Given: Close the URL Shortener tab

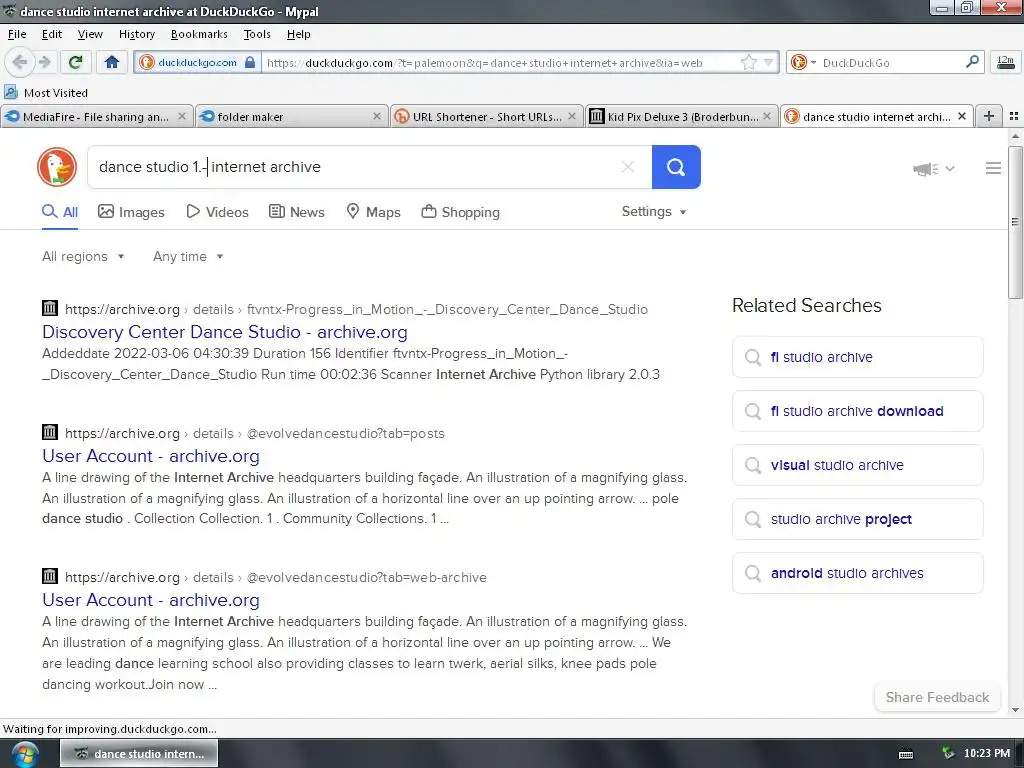Looking at the screenshot, I should [x=572, y=116].
